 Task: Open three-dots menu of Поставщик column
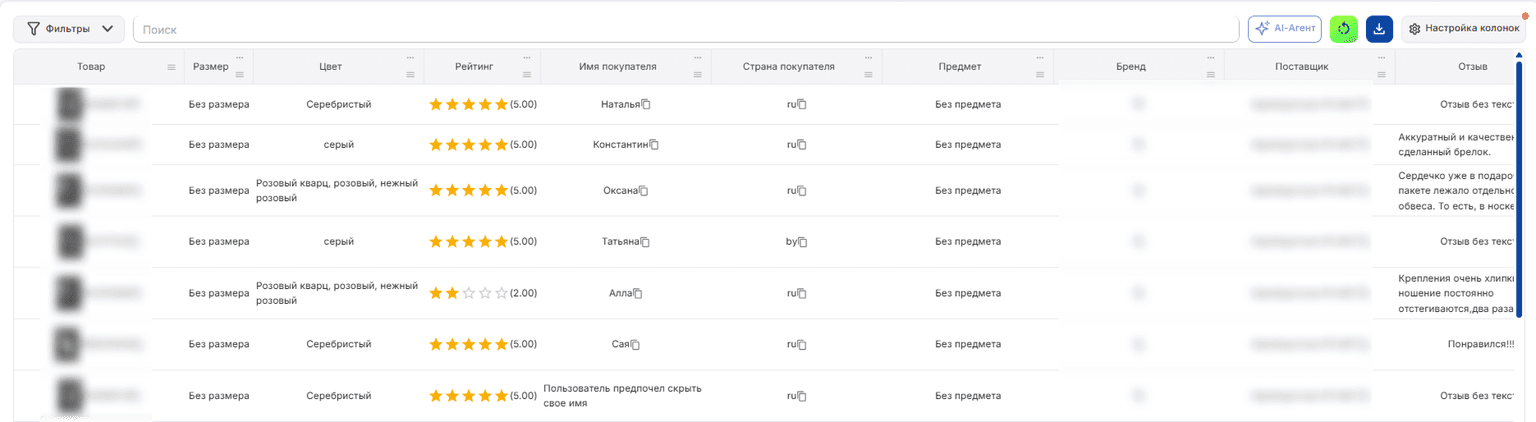click(x=1381, y=58)
